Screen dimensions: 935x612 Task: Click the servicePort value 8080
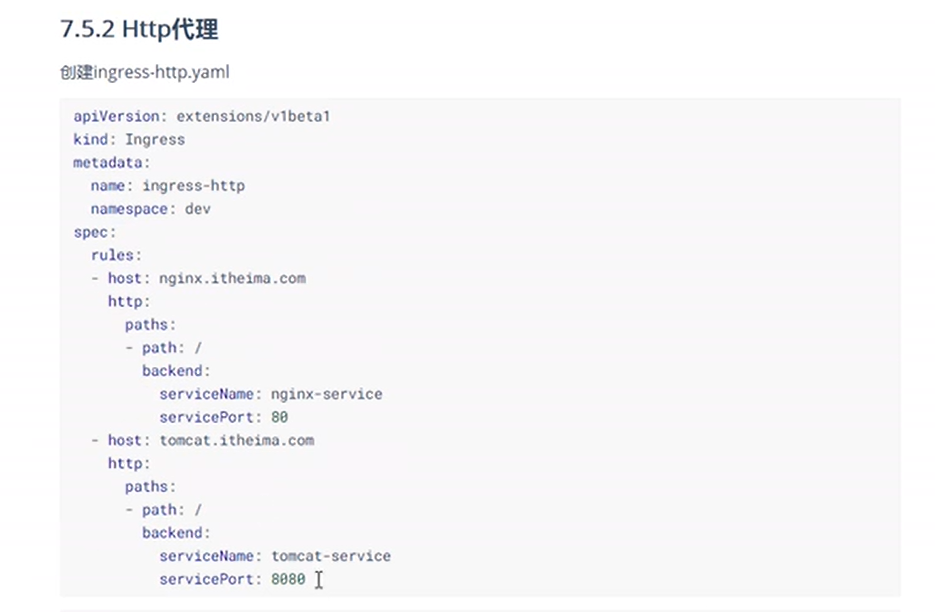[288, 579]
